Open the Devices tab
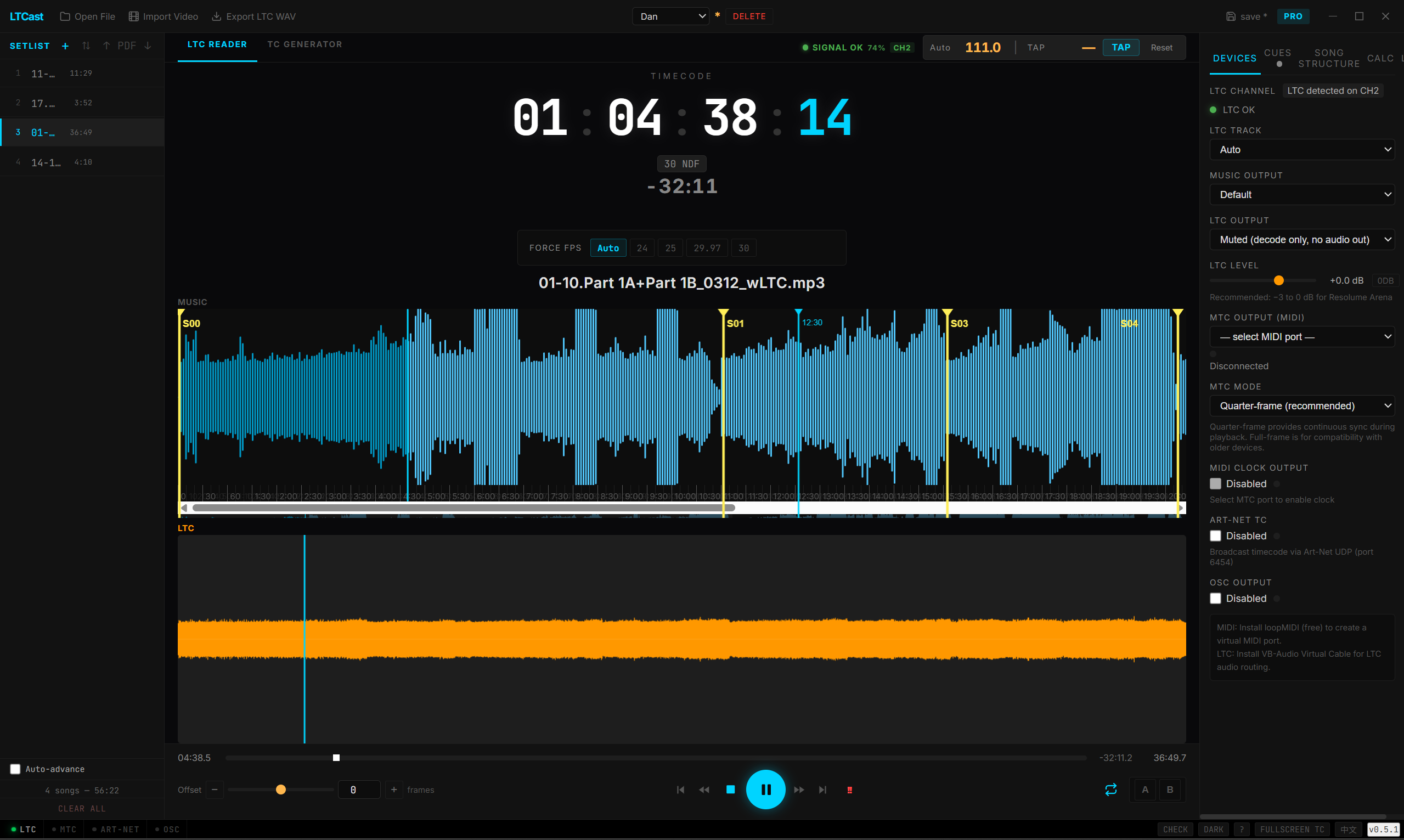Viewport: 1404px width, 840px height. tap(1234, 58)
